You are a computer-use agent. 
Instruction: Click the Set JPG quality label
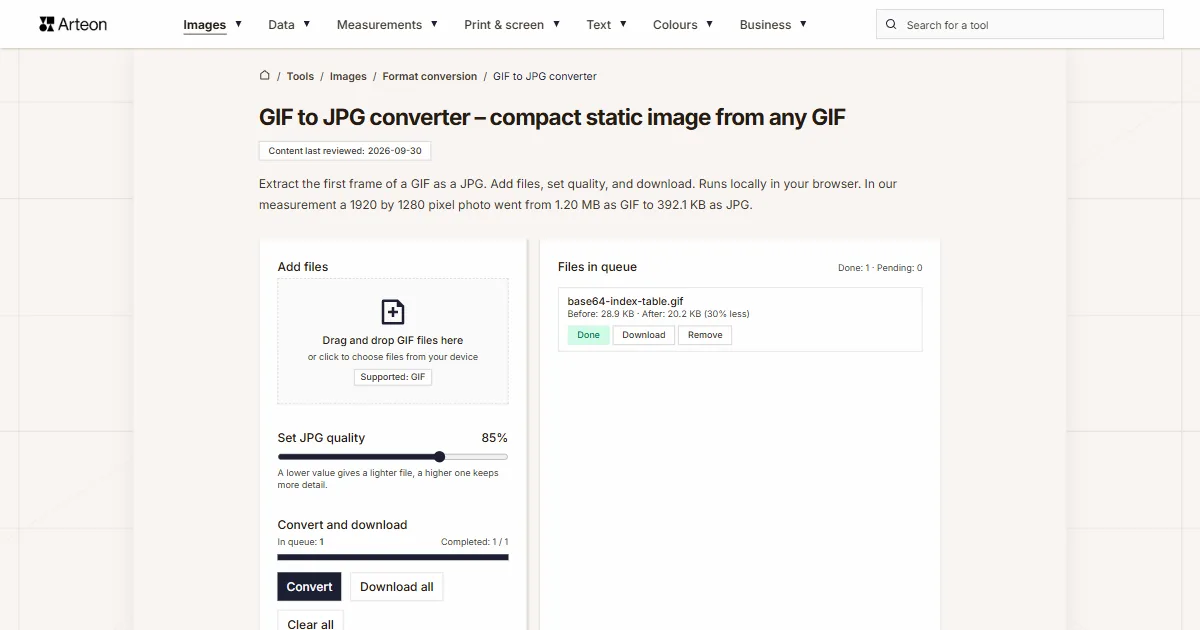pyautogui.click(x=321, y=438)
